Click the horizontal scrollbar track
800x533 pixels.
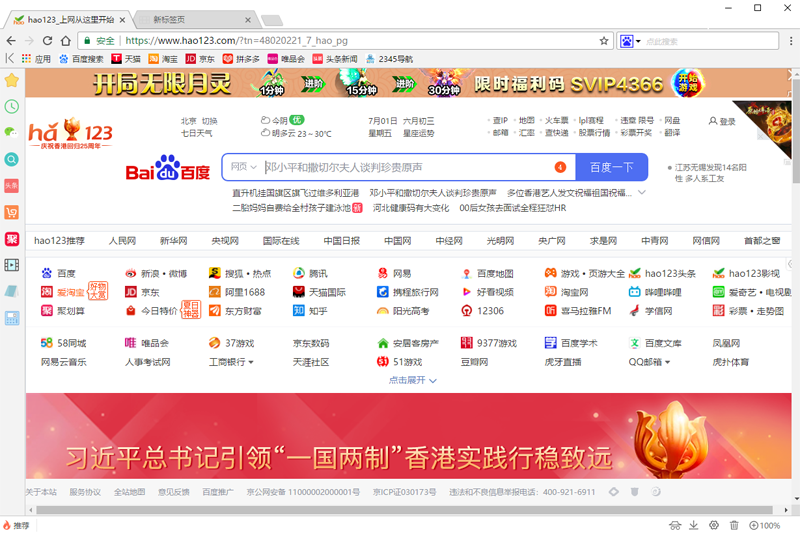408,510
